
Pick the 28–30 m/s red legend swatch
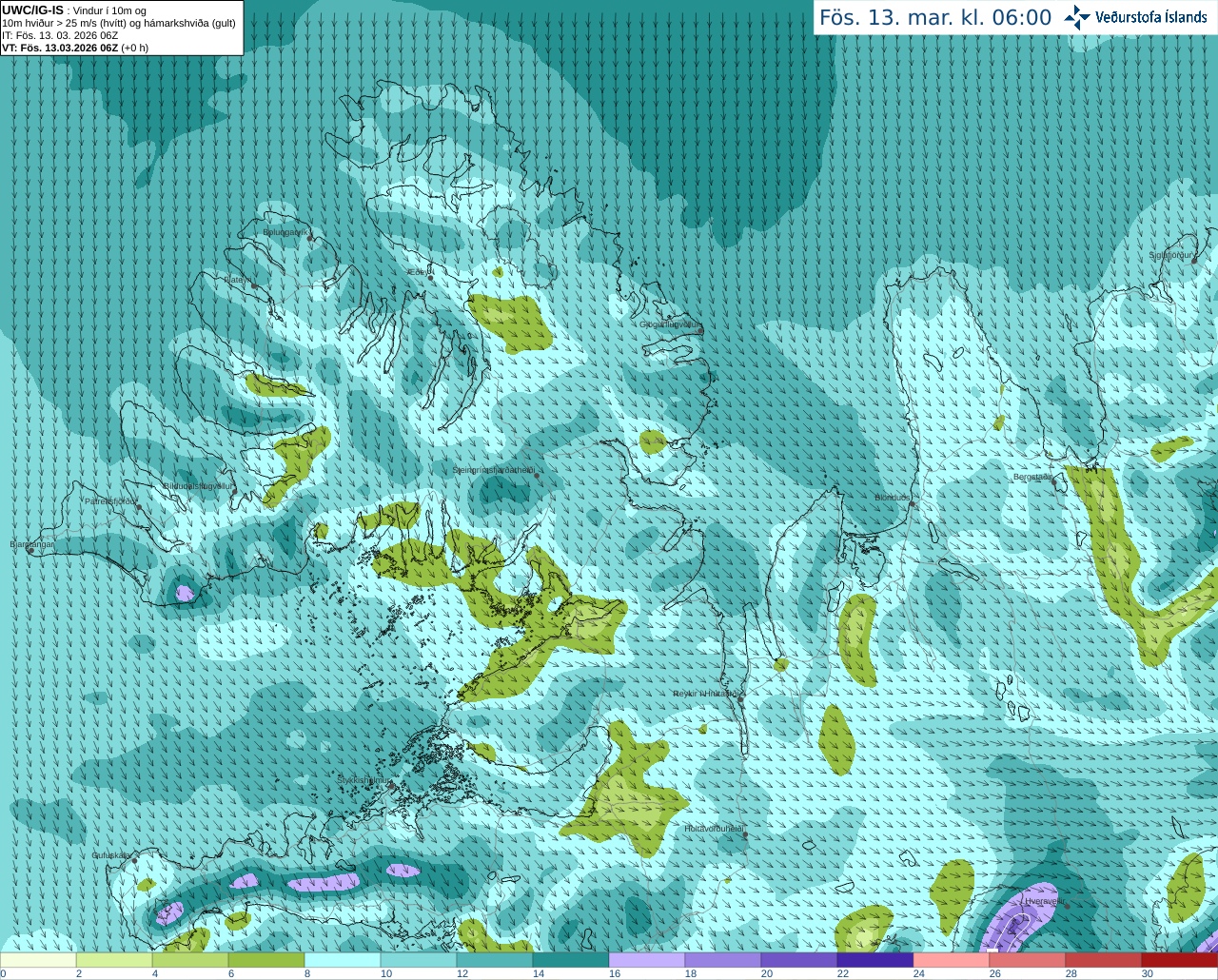pos(1104,960)
